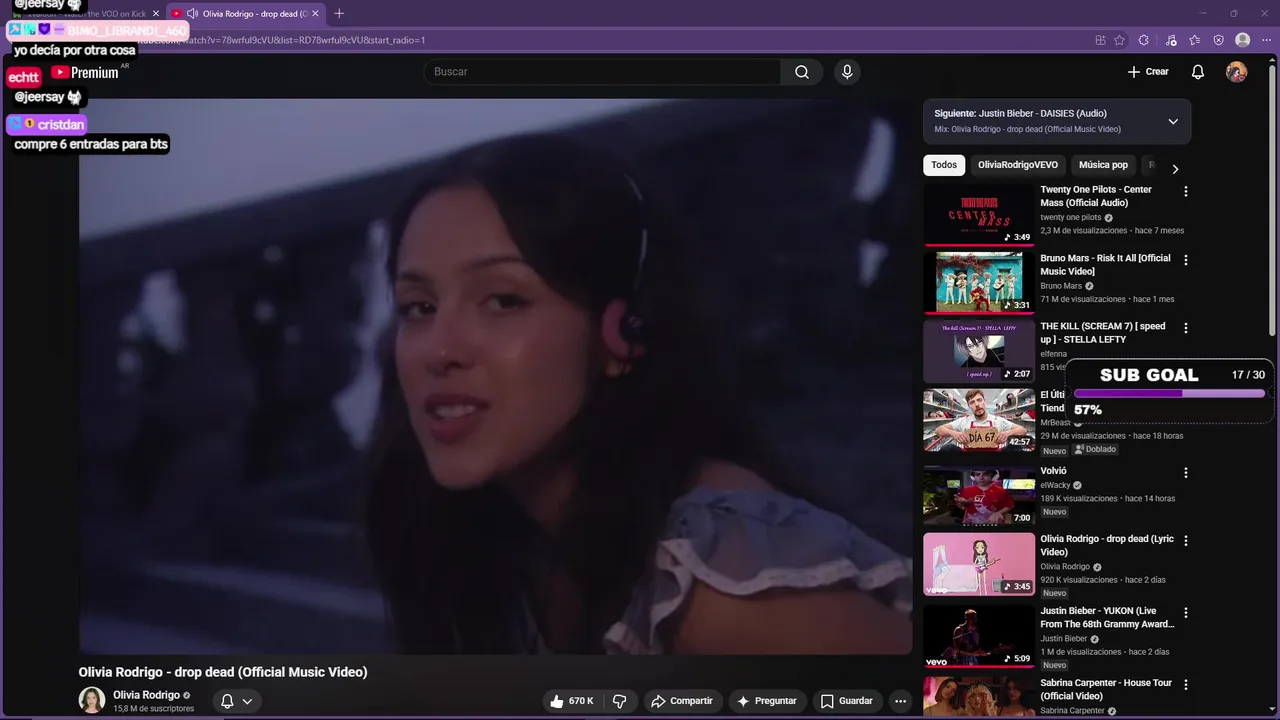The height and width of the screenshot is (720, 1280).
Task: Open Bruno Mars Risk It All video
Action: click(x=979, y=282)
